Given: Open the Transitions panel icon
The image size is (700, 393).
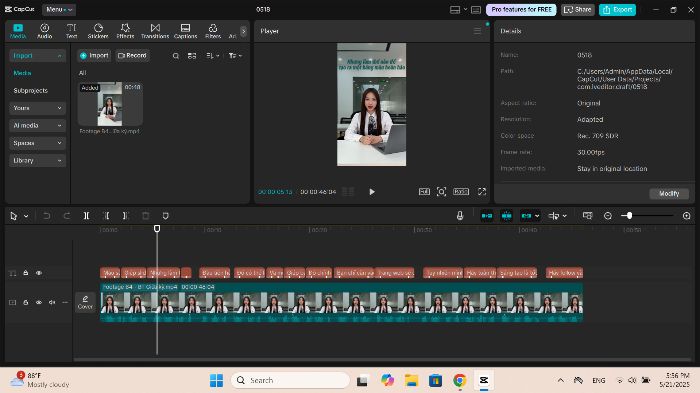Looking at the screenshot, I should (155, 31).
